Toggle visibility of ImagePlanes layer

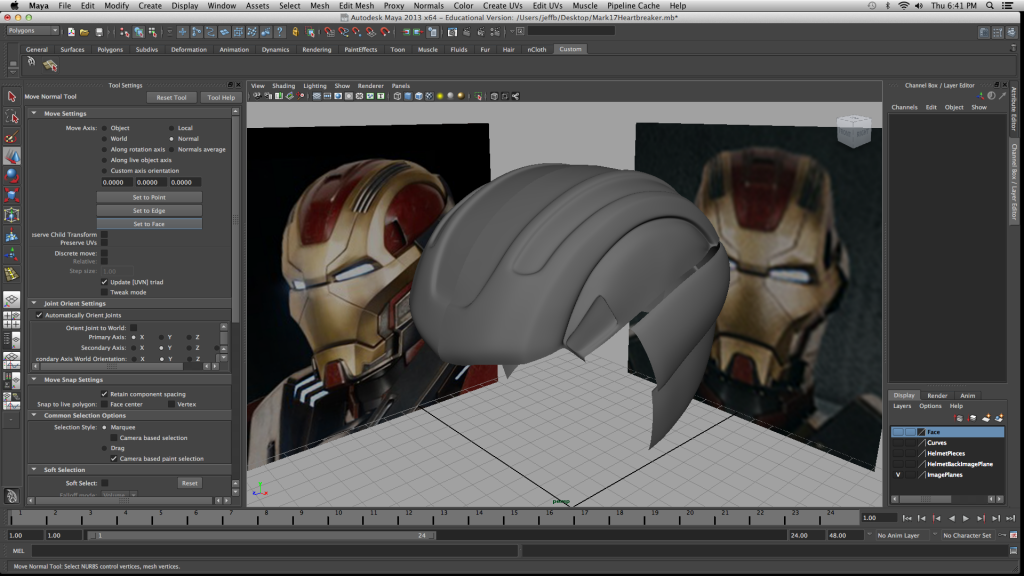(x=898, y=475)
